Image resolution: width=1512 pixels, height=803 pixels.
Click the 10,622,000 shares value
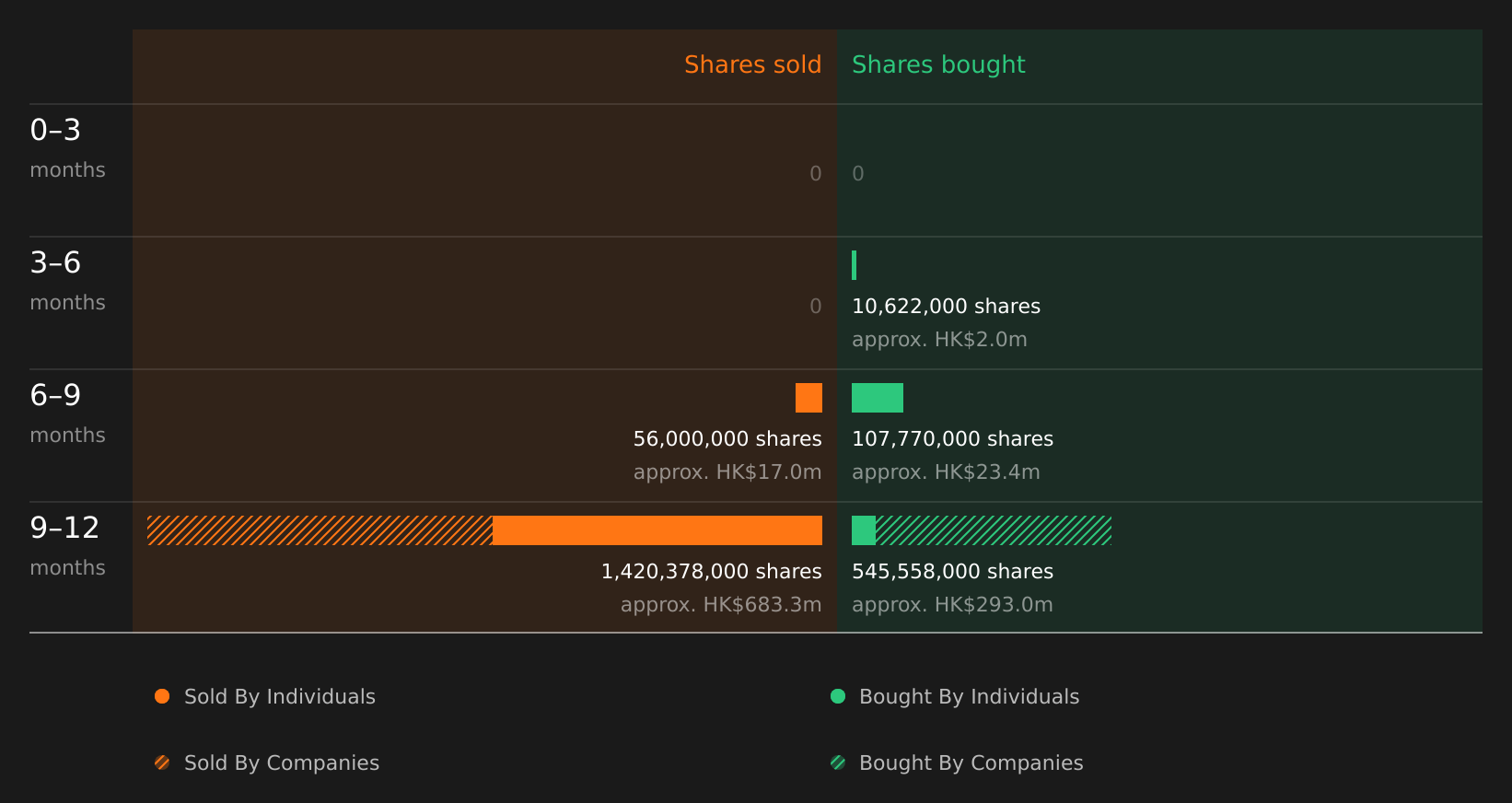[946, 307]
